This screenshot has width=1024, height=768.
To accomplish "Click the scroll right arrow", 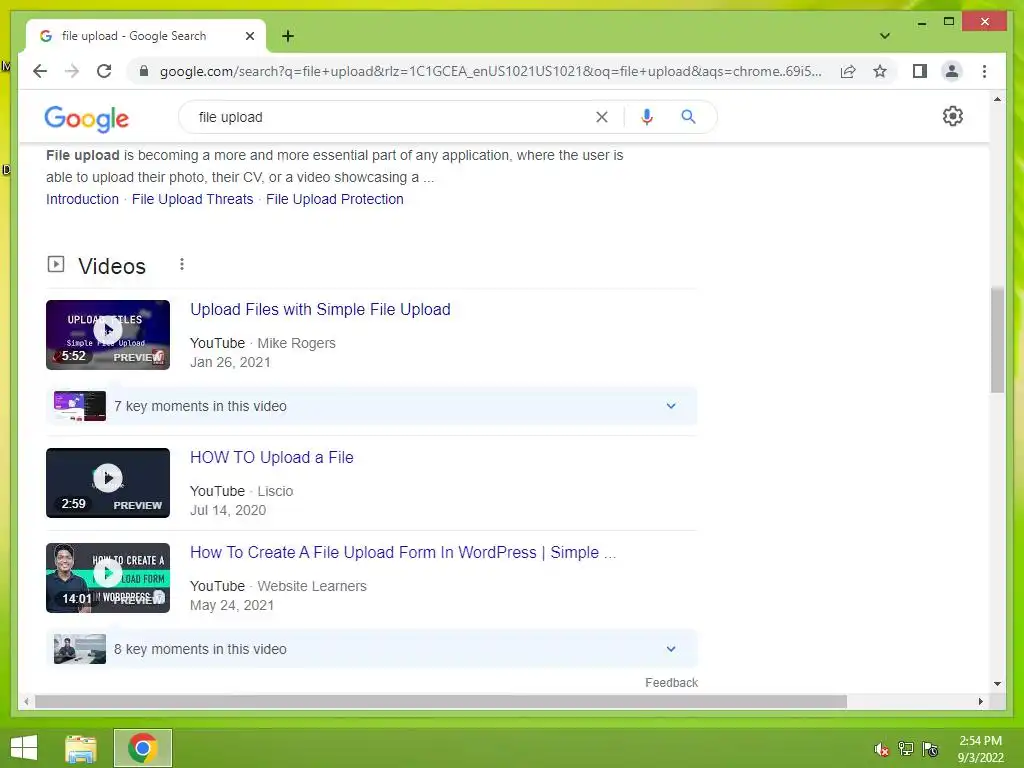I will point(980,701).
